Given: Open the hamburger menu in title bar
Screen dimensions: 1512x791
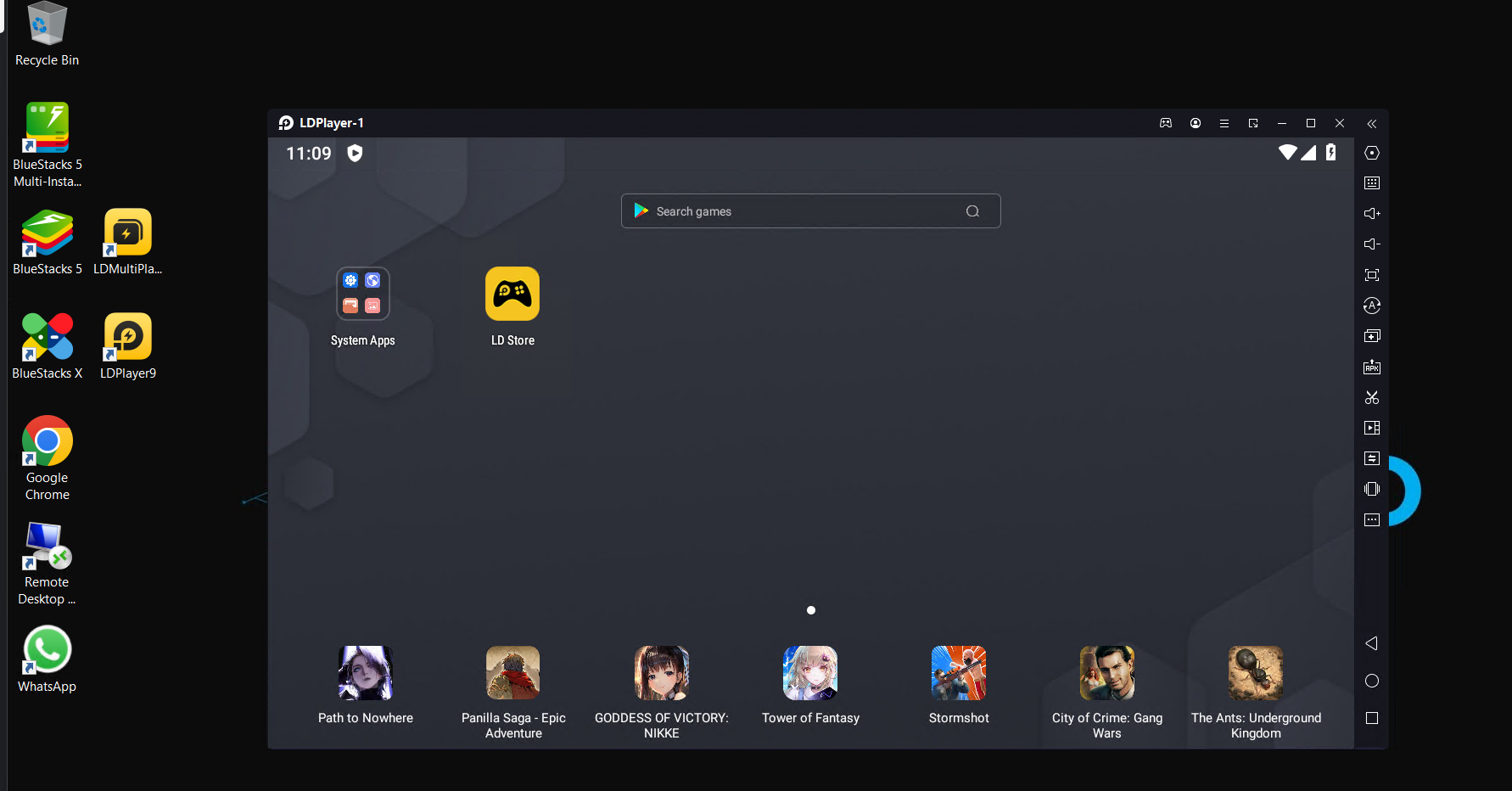Looking at the screenshot, I should [x=1224, y=123].
